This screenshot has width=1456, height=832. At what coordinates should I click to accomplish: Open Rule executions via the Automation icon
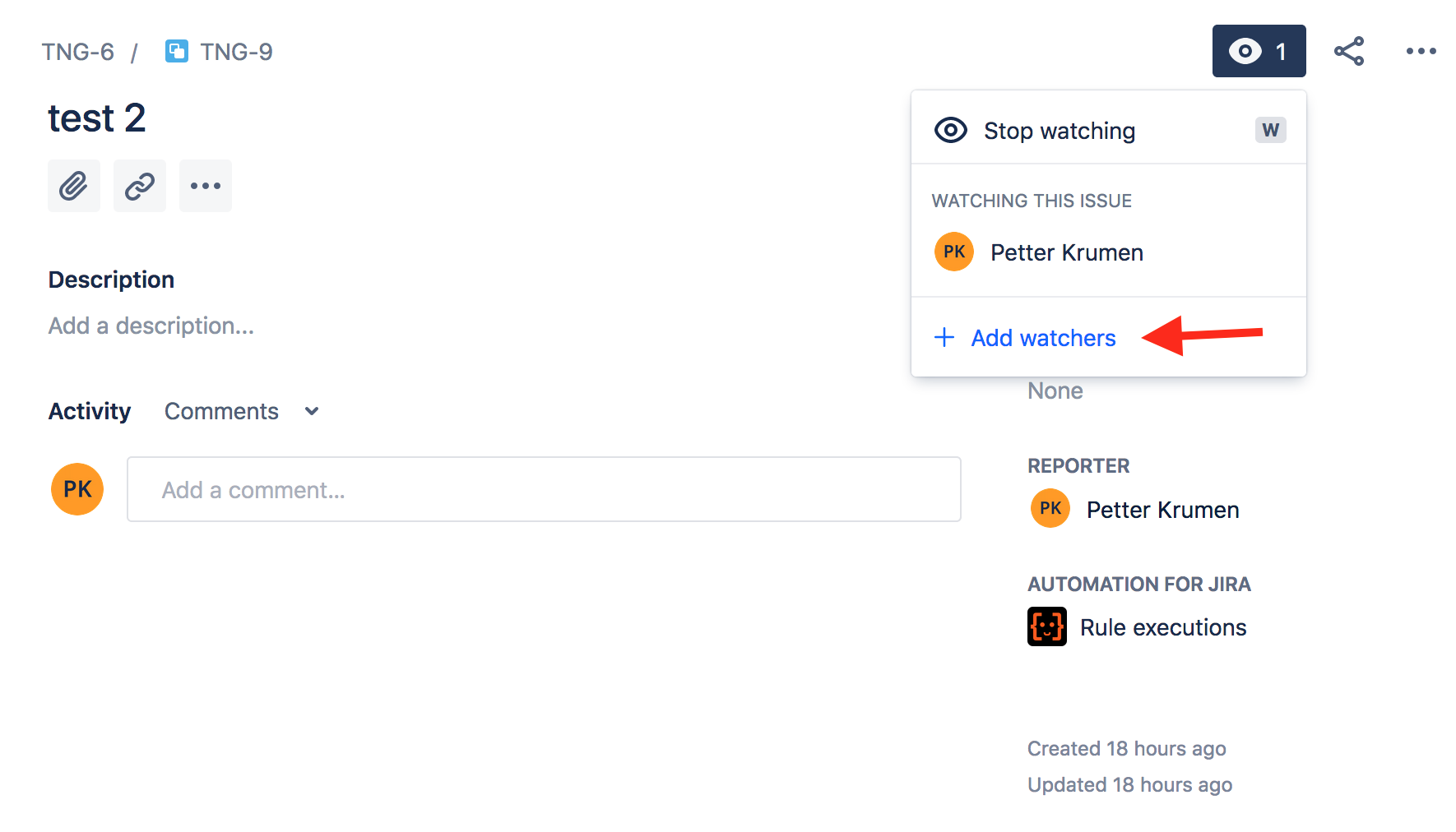coord(1046,626)
